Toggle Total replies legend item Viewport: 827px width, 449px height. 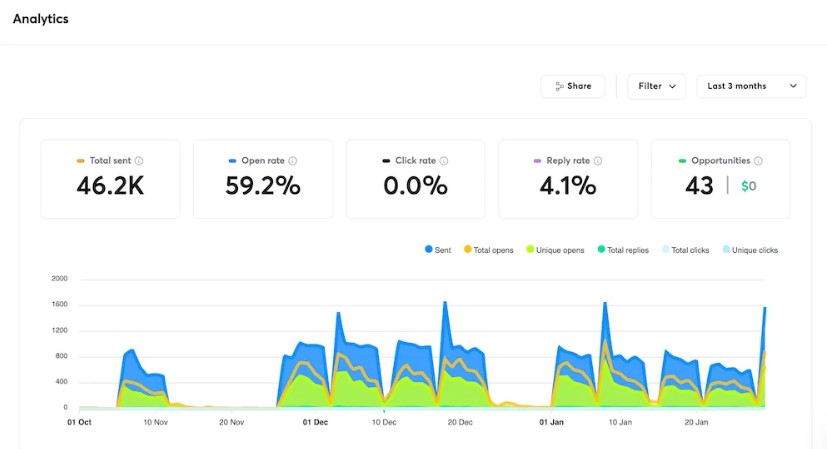pyautogui.click(x=623, y=250)
